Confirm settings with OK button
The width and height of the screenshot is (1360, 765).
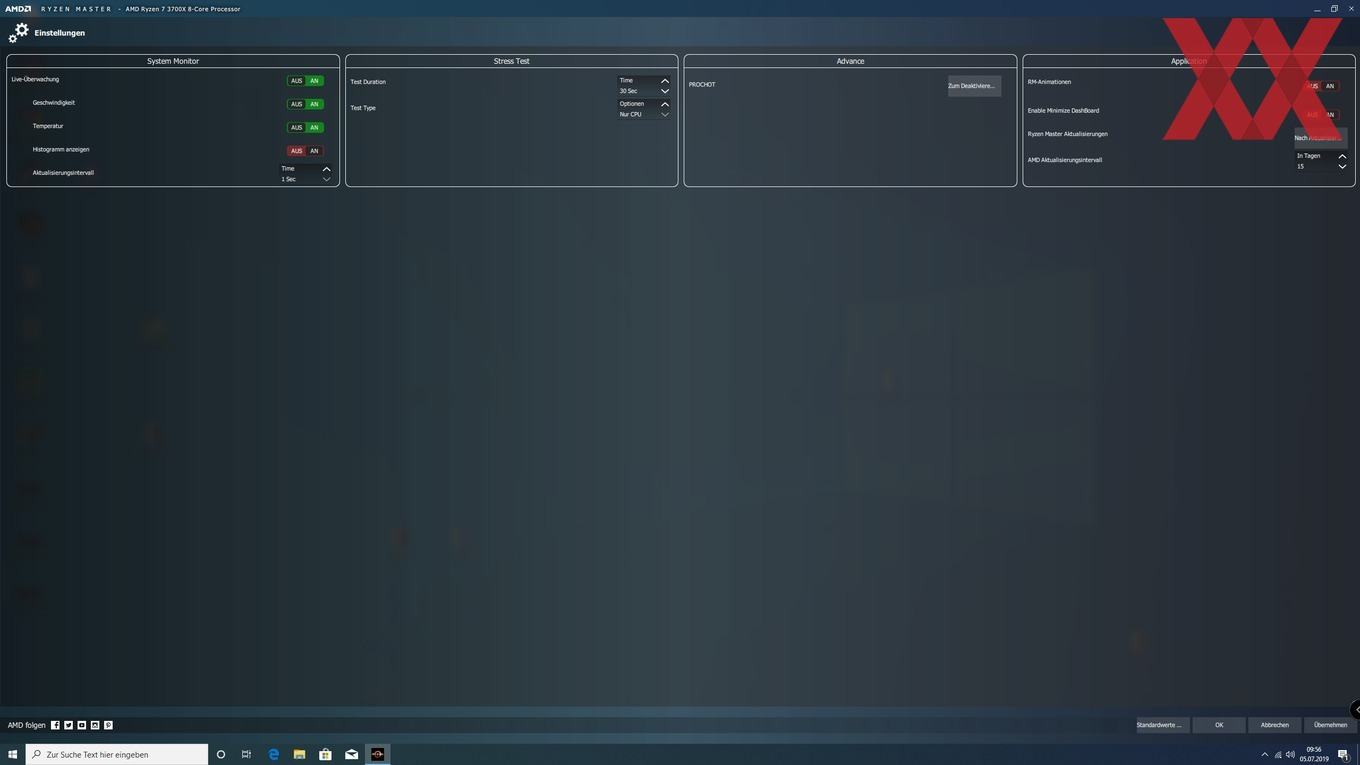pyautogui.click(x=1219, y=725)
